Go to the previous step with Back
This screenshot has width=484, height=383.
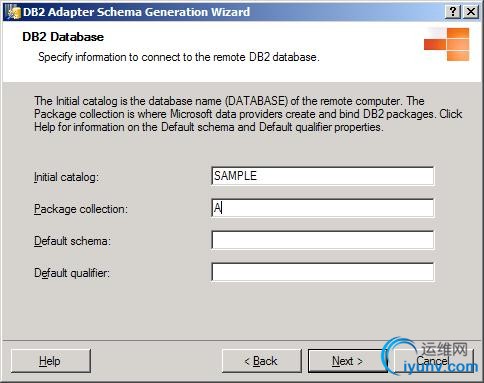(x=262, y=361)
